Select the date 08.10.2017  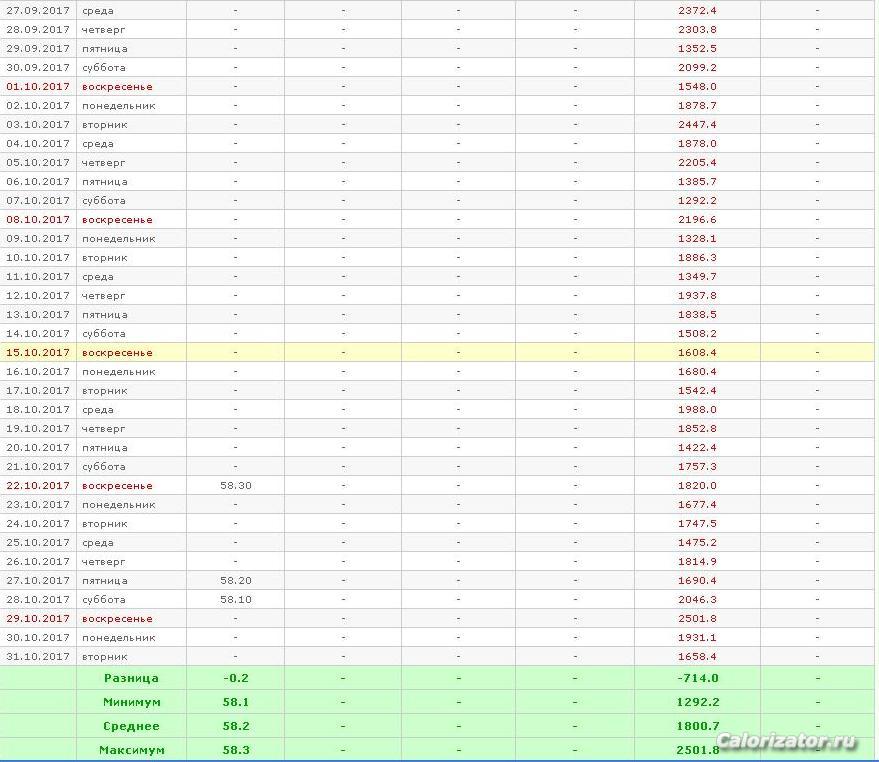click(38, 220)
